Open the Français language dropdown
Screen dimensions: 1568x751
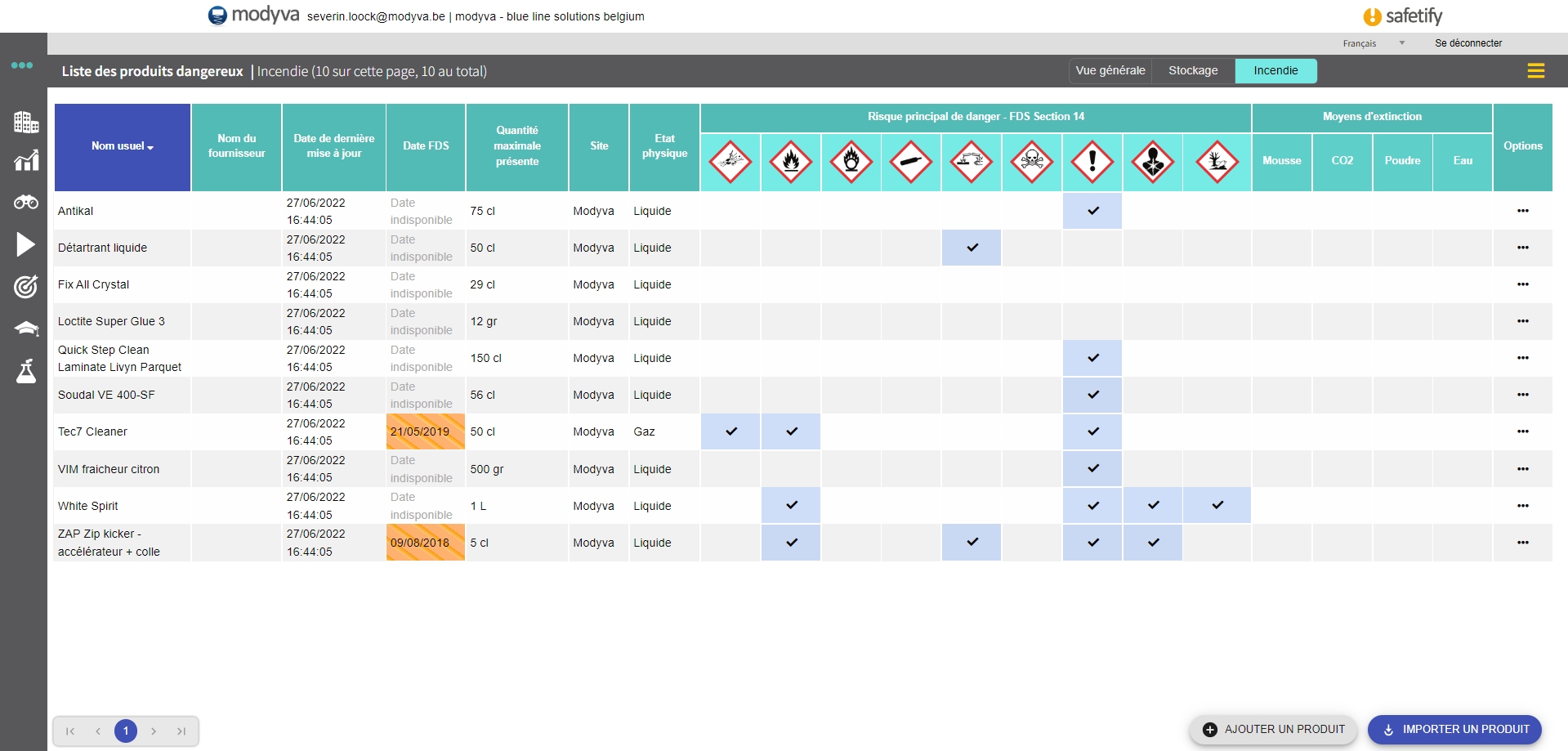(1374, 43)
